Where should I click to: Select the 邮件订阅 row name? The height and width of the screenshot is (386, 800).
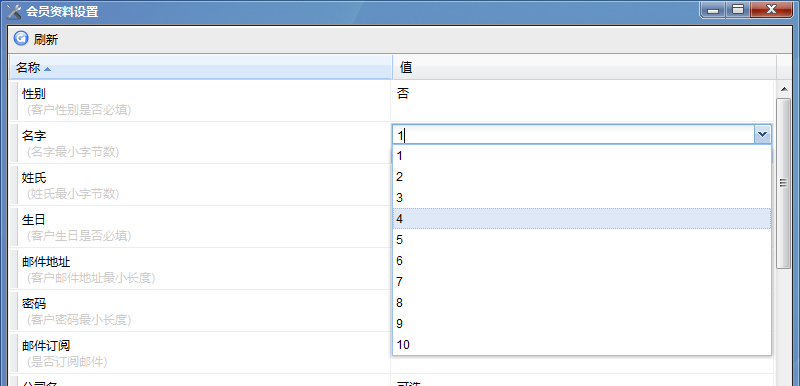(x=46, y=346)
